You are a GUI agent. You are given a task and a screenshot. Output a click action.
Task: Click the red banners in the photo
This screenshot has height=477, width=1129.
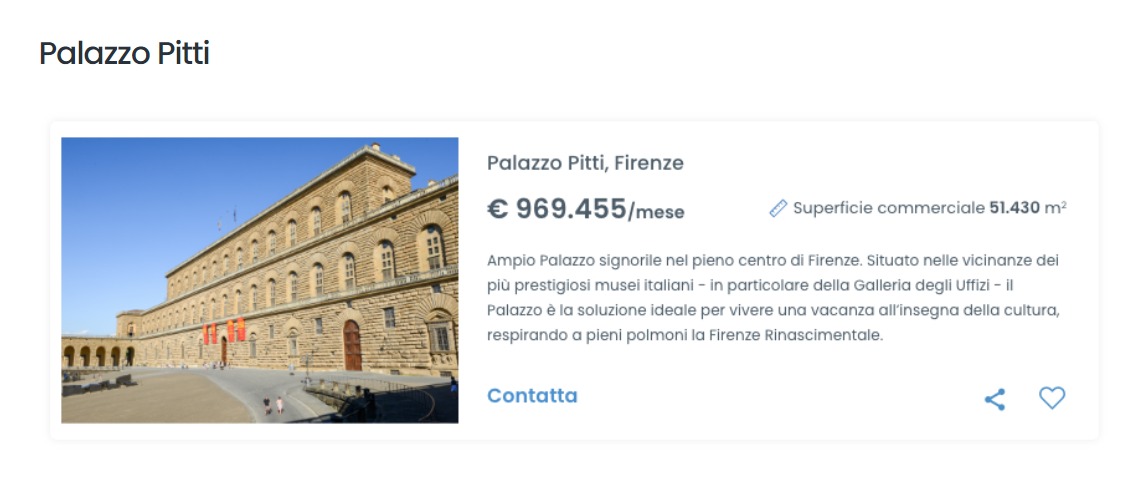click(x=225, y=331)
